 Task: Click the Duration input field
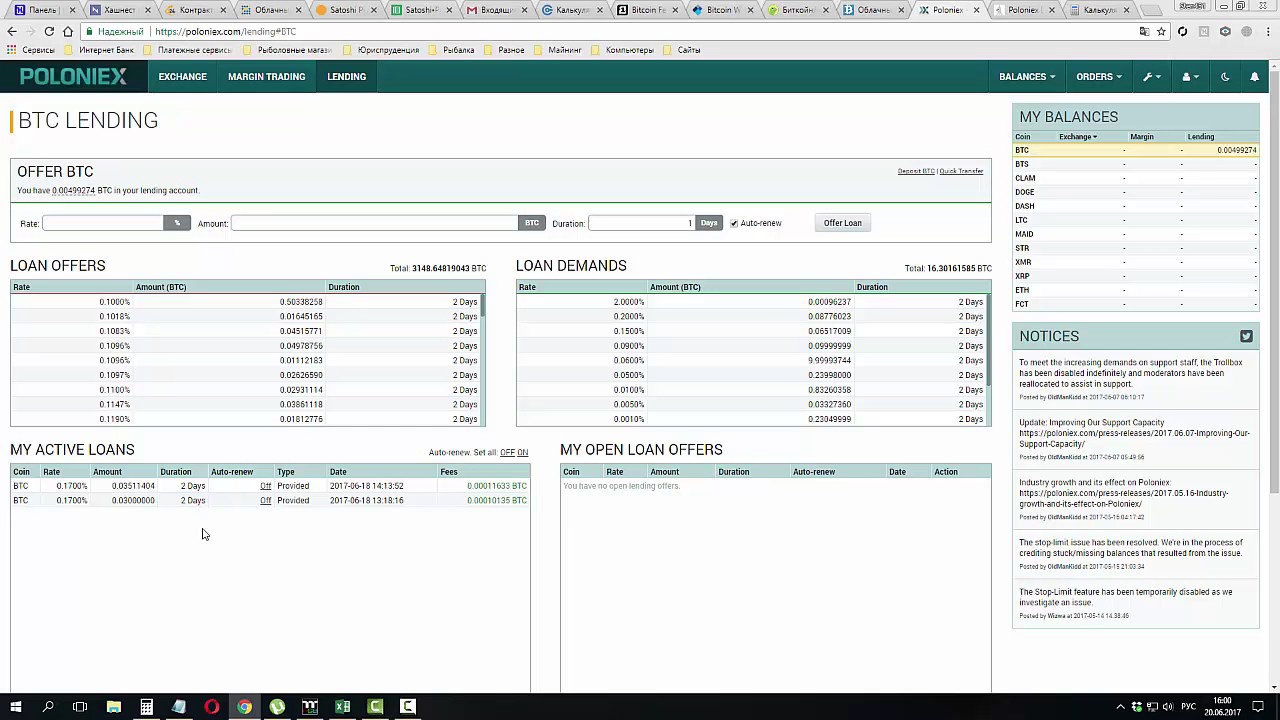tap(641, 223)
